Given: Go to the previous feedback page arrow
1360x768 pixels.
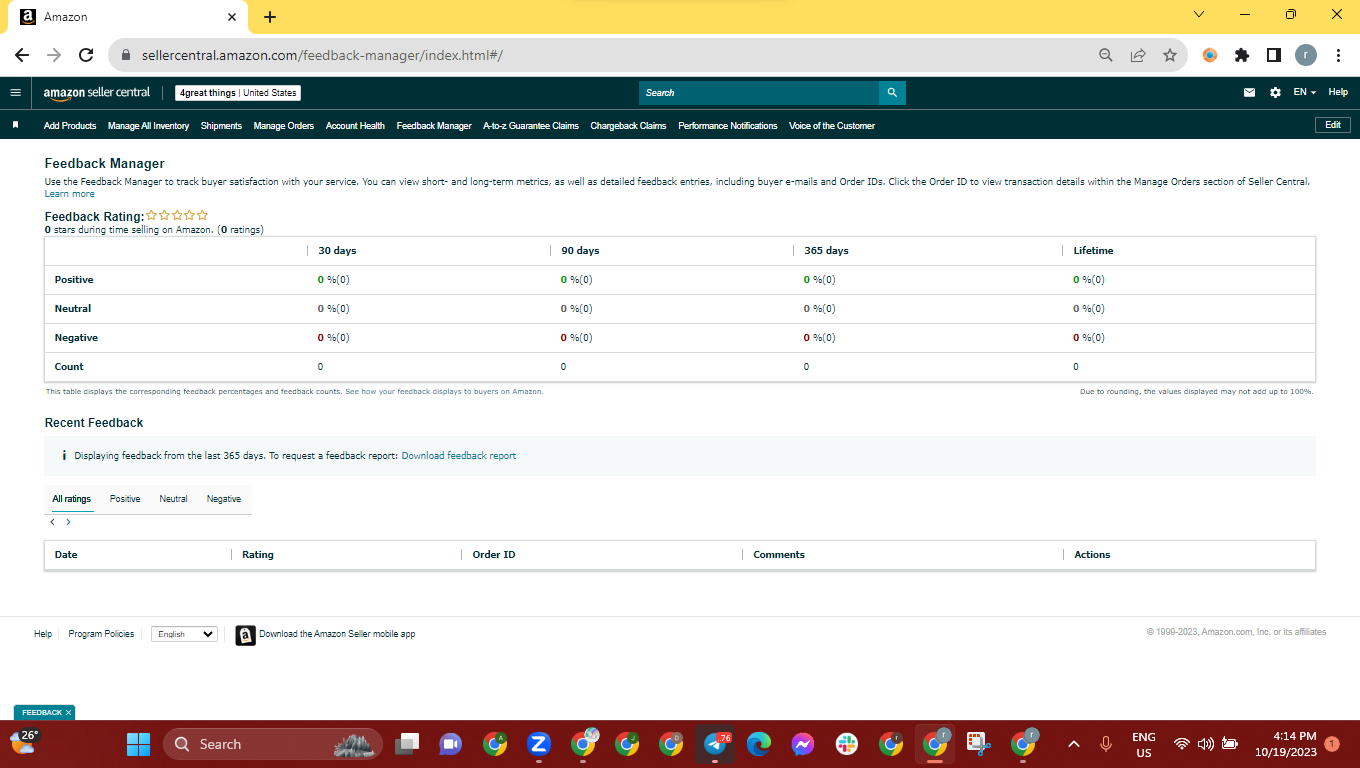Looking at the screenshot, I should pos(52,522).
